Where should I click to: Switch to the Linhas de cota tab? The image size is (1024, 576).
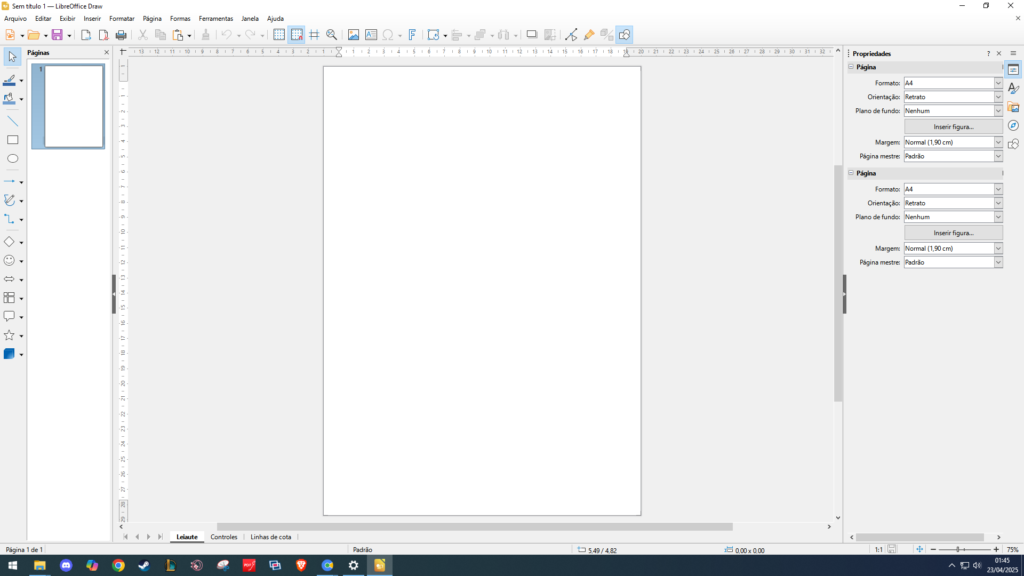click(x=271, y=537)
